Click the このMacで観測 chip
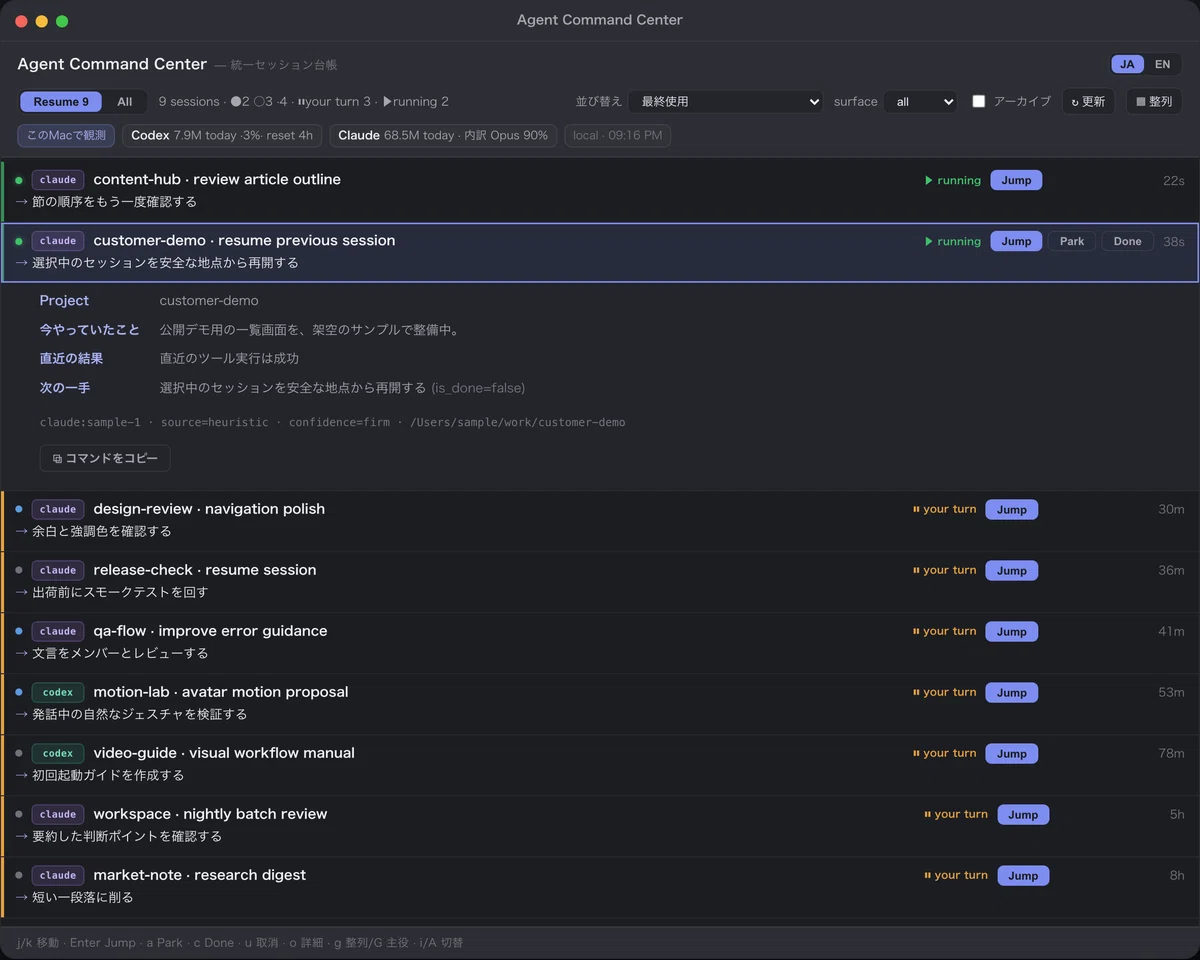Viewport: 1200px width, 960px height. pos(66,135)
